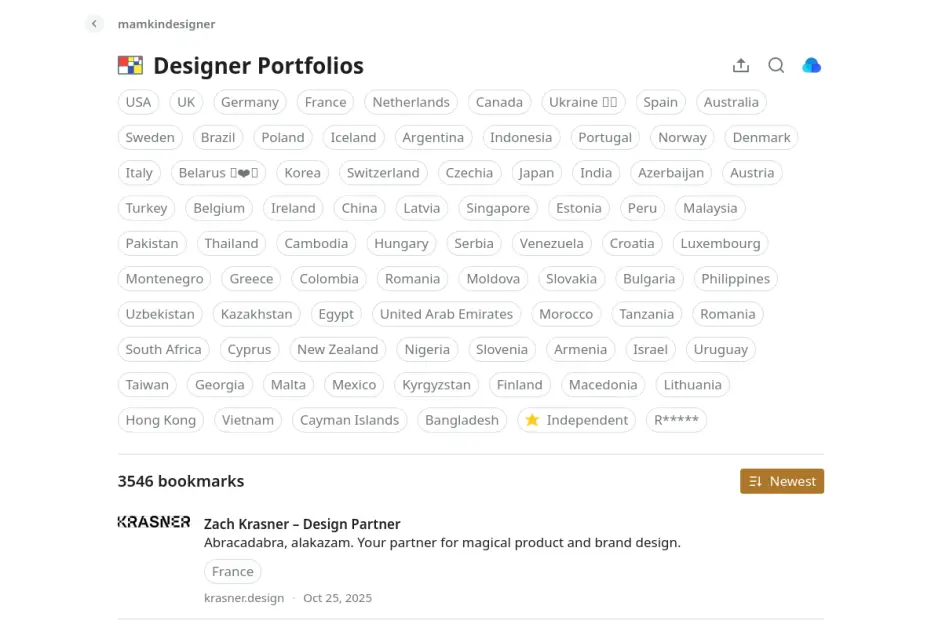Click the blue cloud icon
Viewport: 942px width, 628px height.
812,66
